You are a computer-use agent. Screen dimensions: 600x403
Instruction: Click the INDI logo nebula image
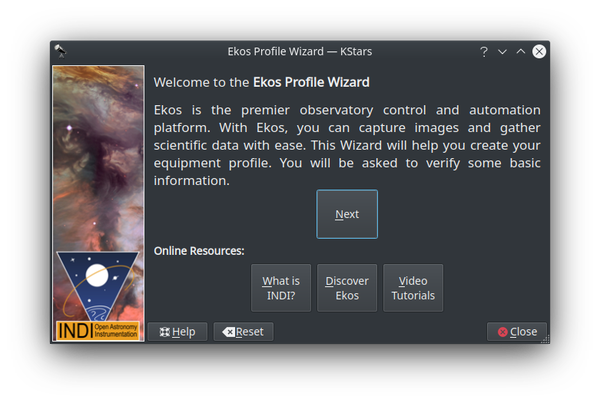(98, 203)
